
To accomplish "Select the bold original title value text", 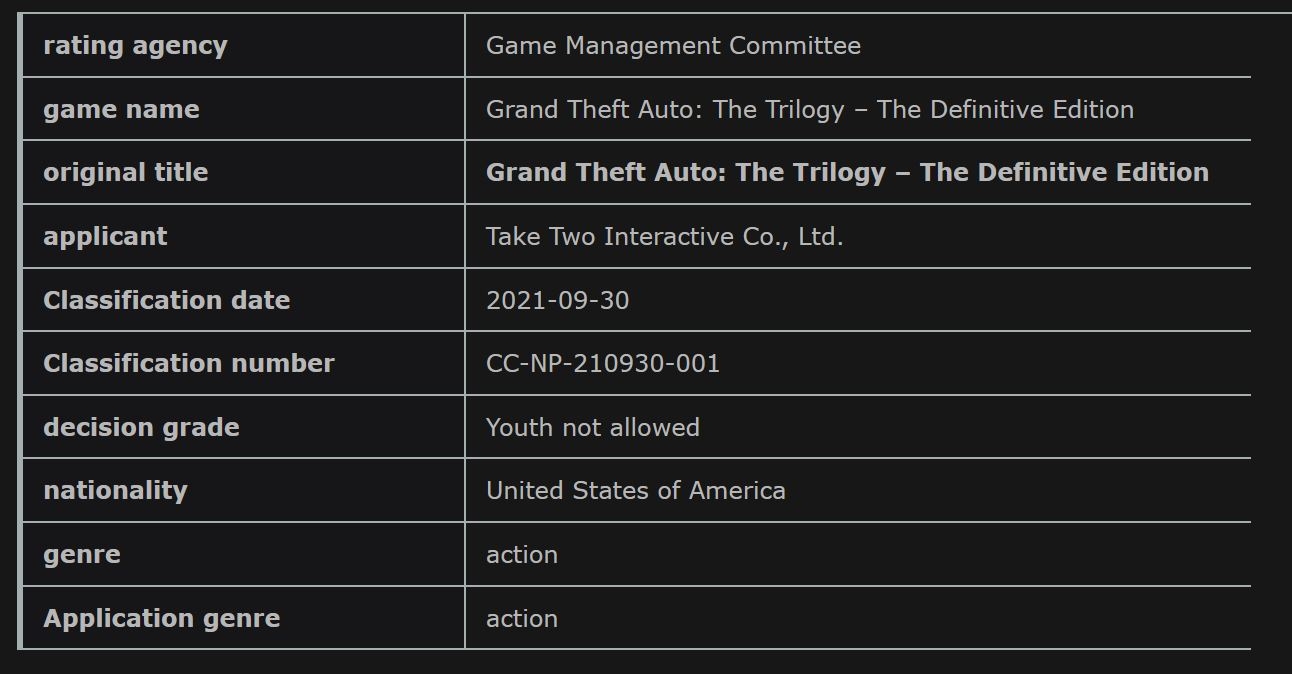I will pyautogui.click(x=847, y=173).
